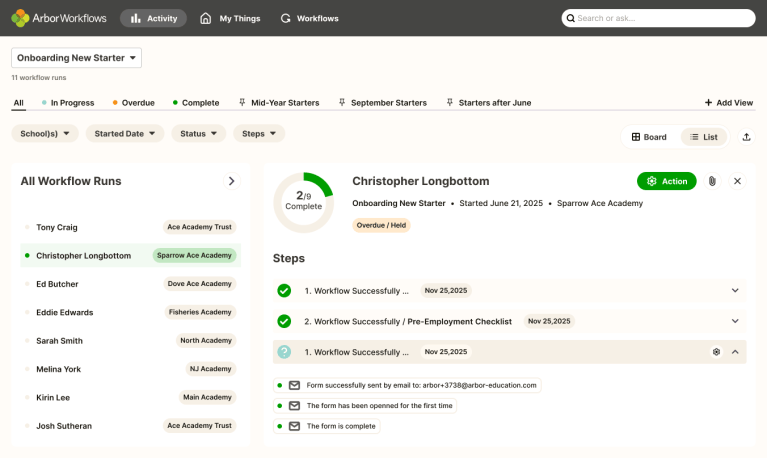Select Christopher Longbottom workflow run
Screen dimensions: 767x458
tap(131, 255)
